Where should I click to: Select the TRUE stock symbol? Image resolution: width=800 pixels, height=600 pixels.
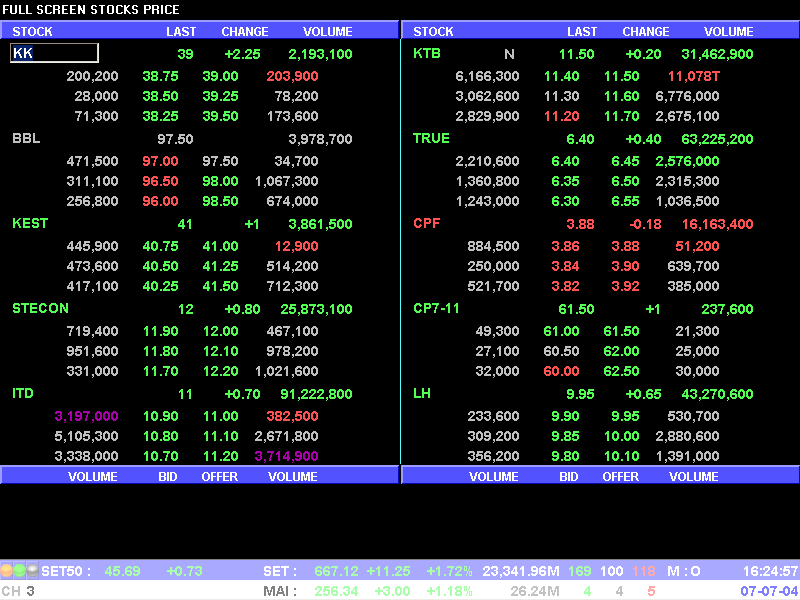431,138
